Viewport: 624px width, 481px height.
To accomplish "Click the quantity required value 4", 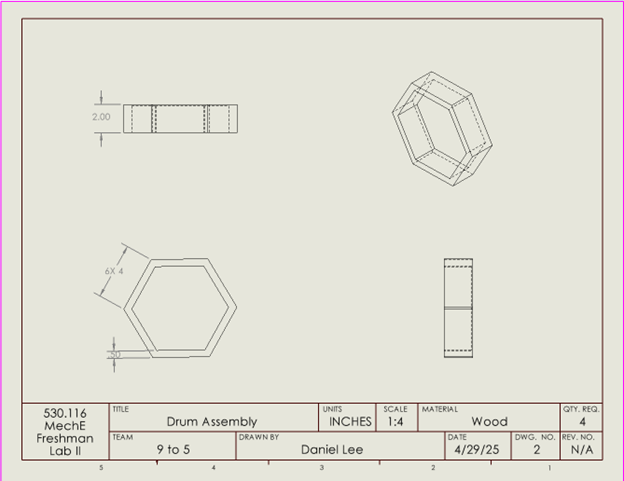I will pos(581,422).
